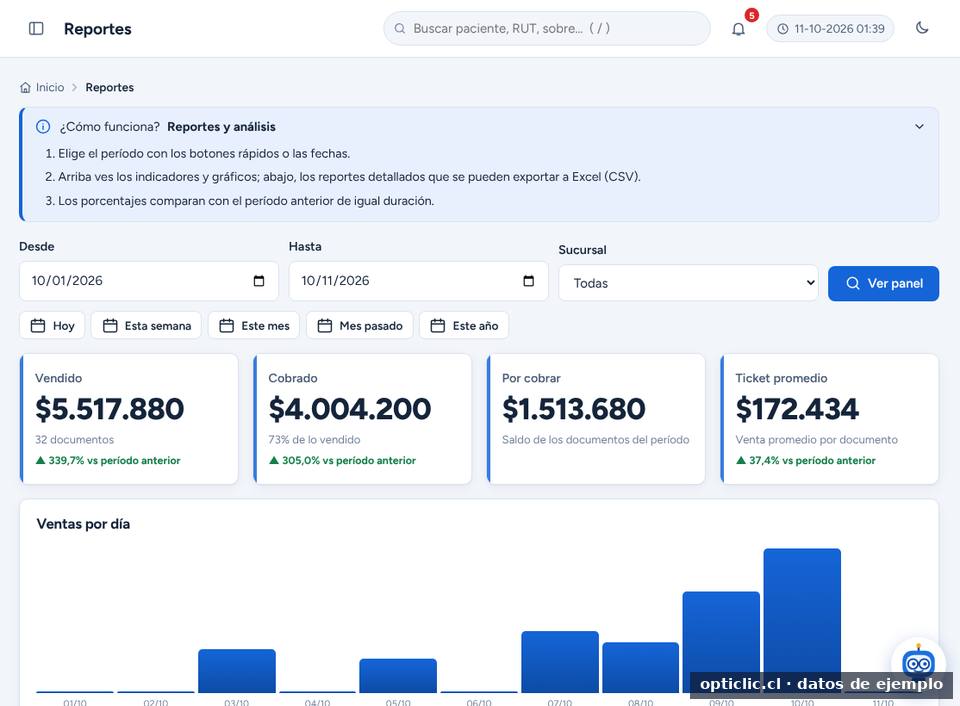Viewport: 960px width, 706px height.
Task: Click the 07/10 bar in Ventas por día
Action: pyautogui.click(x=560, y=662)
